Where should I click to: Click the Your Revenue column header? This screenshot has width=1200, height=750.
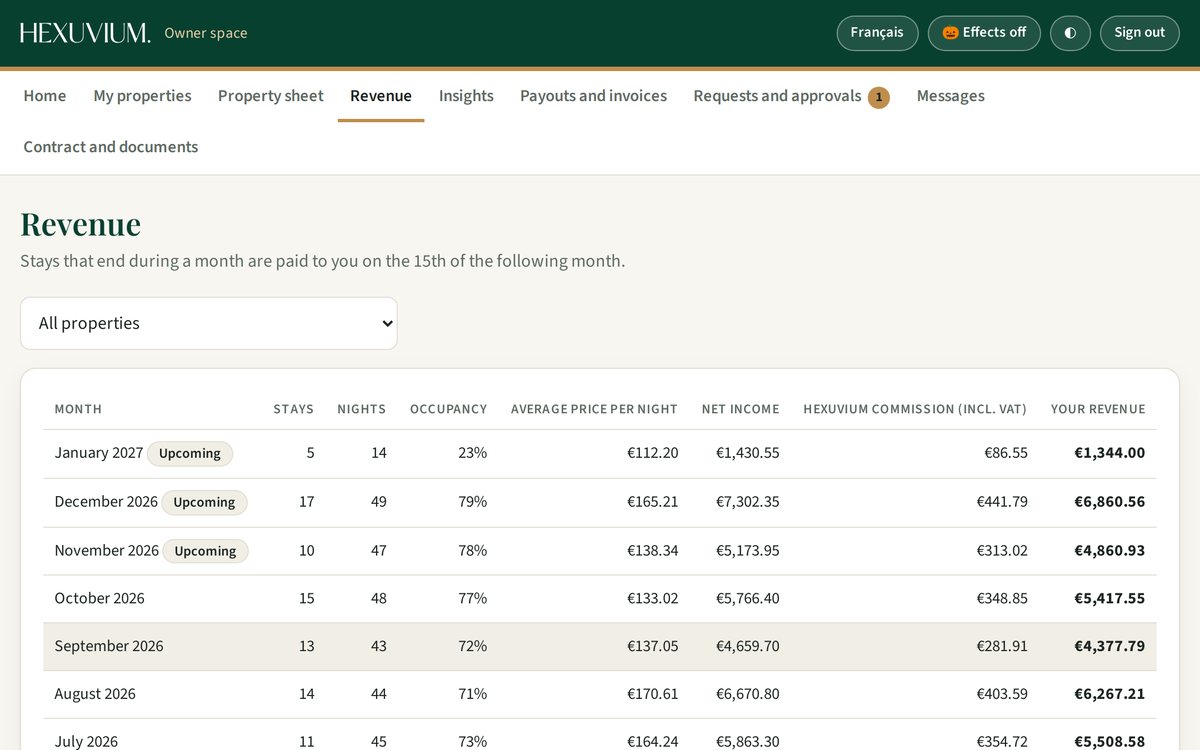[1098, 409]
